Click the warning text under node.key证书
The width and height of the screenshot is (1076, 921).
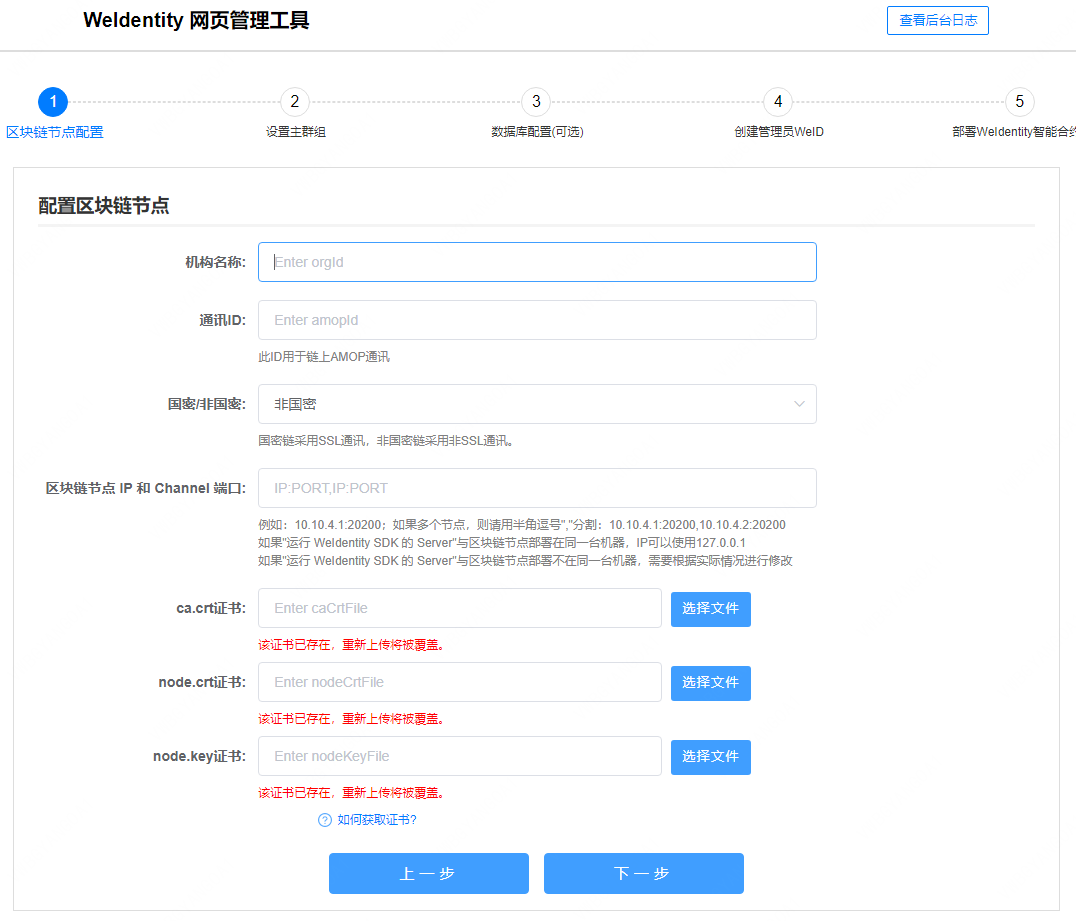click(352, 793)
